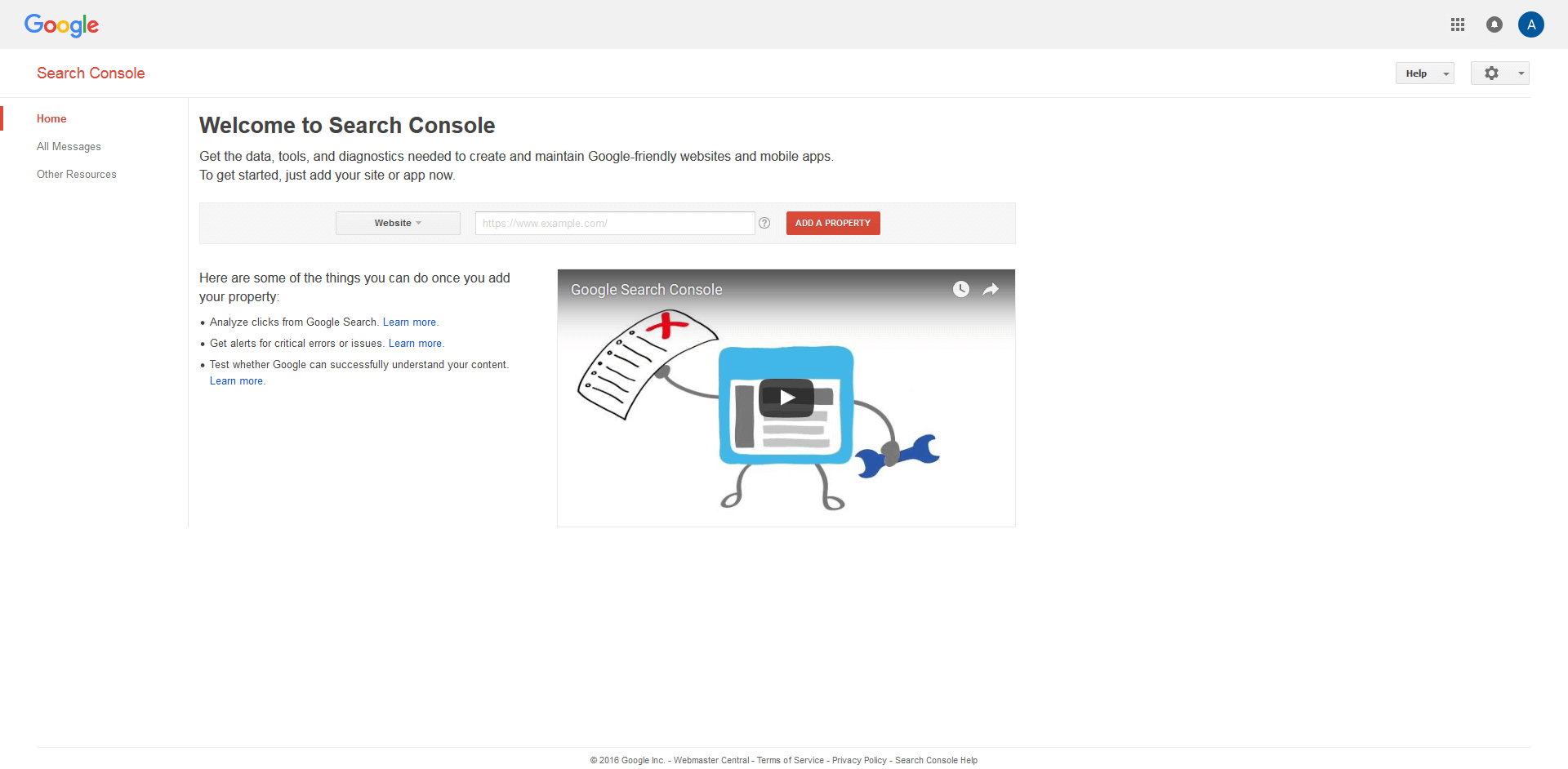Click the Watch Later clock on the video
Image resolution: width=1568 pixels, height=769 pixels.
coord(960,289)
